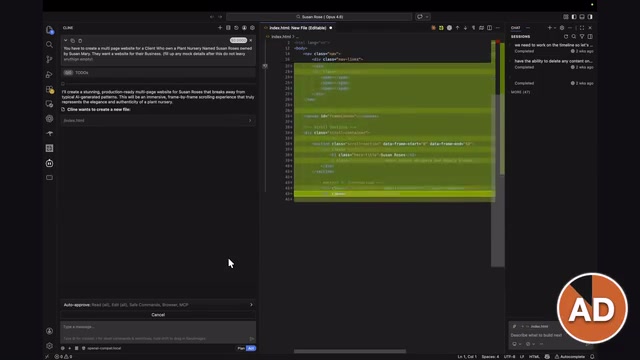This screenshot has height=360, width=640.
Task: Click the Susan Rose command center search
Action: click(x=319, y=17)
